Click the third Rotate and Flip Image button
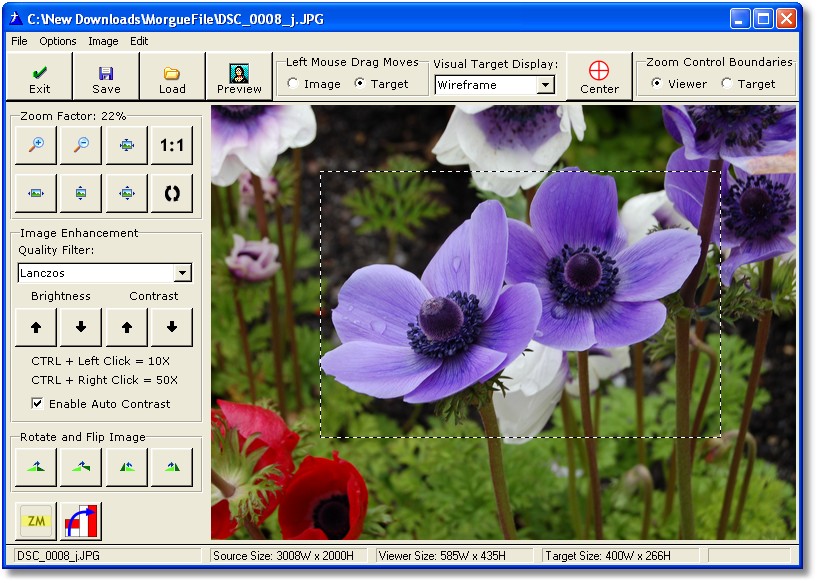 coord(127,467)
